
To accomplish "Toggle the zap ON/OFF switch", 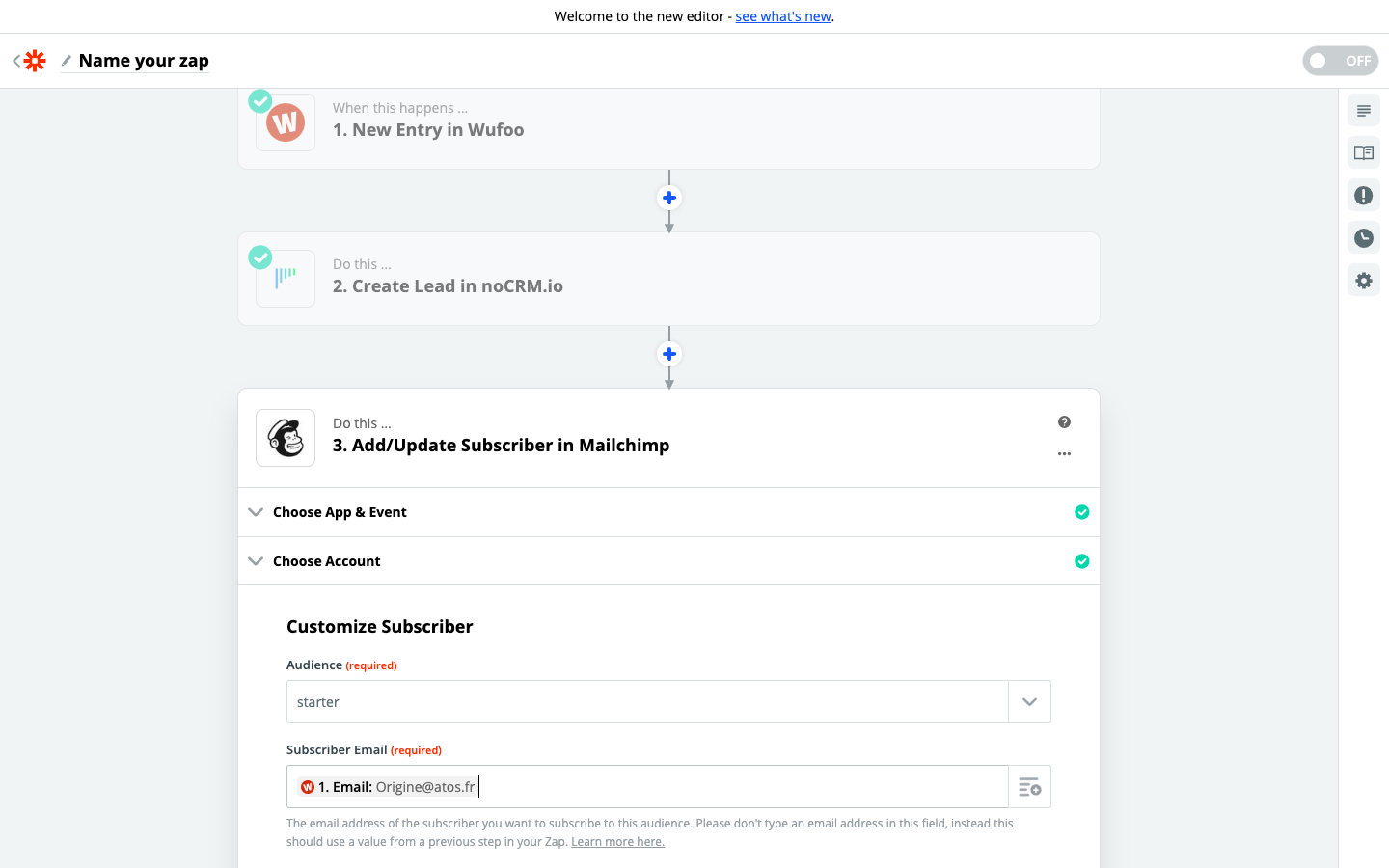I will point(1340,61).
